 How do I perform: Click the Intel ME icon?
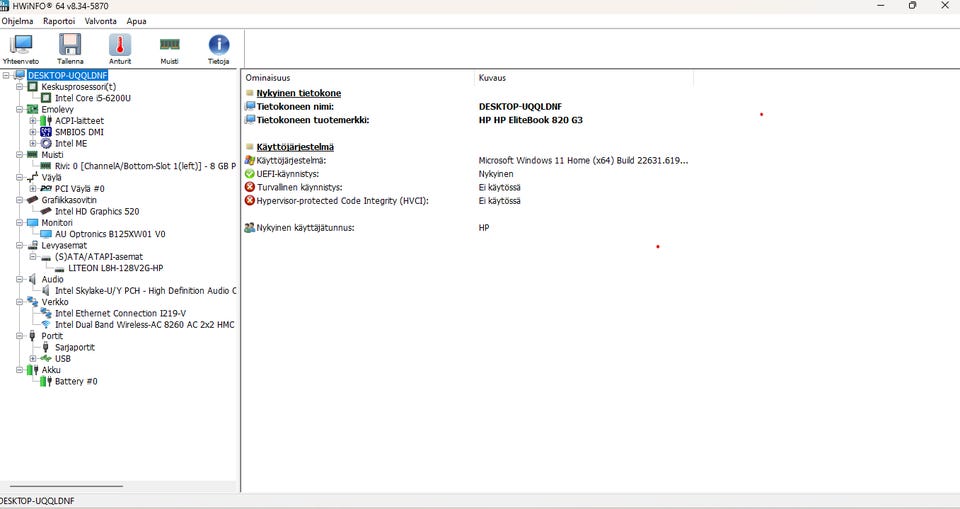click(46, 143)
